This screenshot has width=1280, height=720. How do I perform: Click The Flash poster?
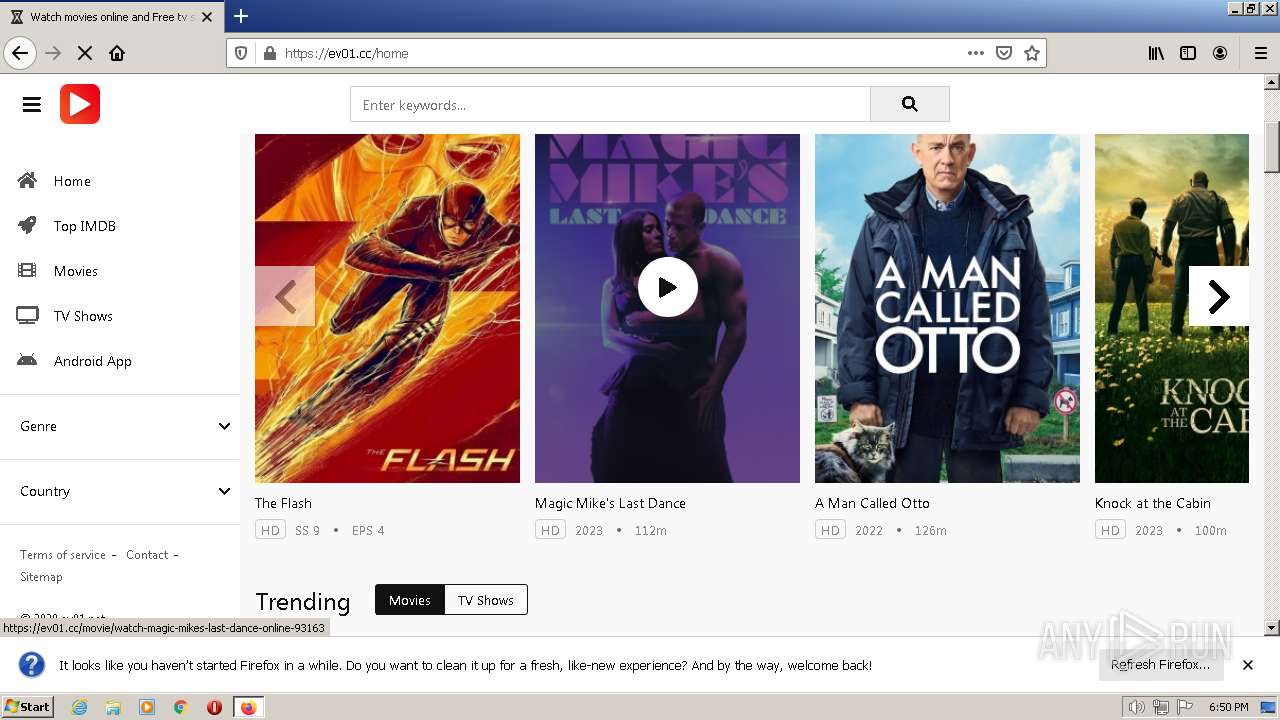pos(387,308)
